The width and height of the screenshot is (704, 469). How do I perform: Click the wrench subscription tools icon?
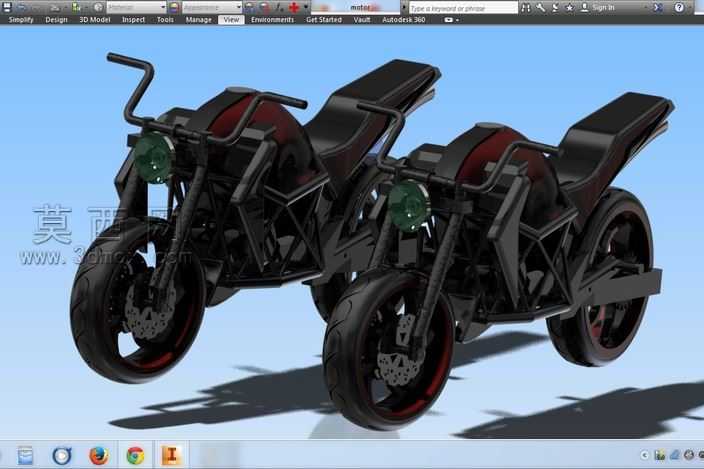click(541, 8)
